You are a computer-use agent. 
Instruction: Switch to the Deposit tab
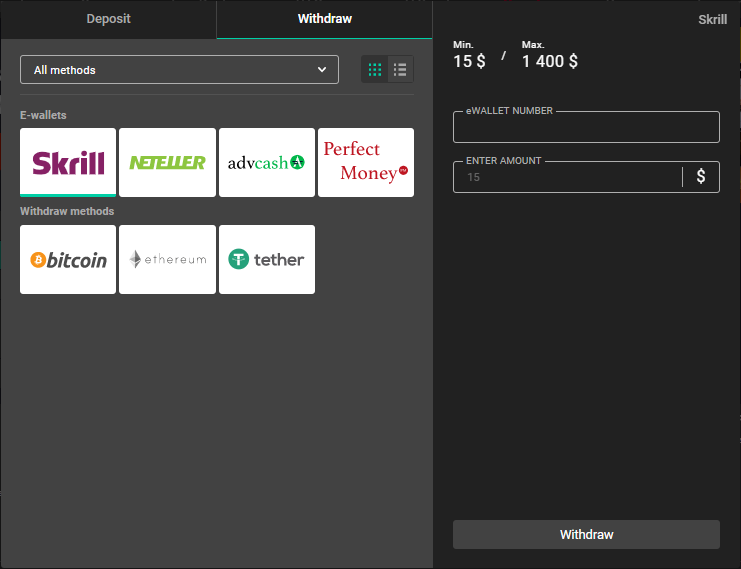pos(108,19)
